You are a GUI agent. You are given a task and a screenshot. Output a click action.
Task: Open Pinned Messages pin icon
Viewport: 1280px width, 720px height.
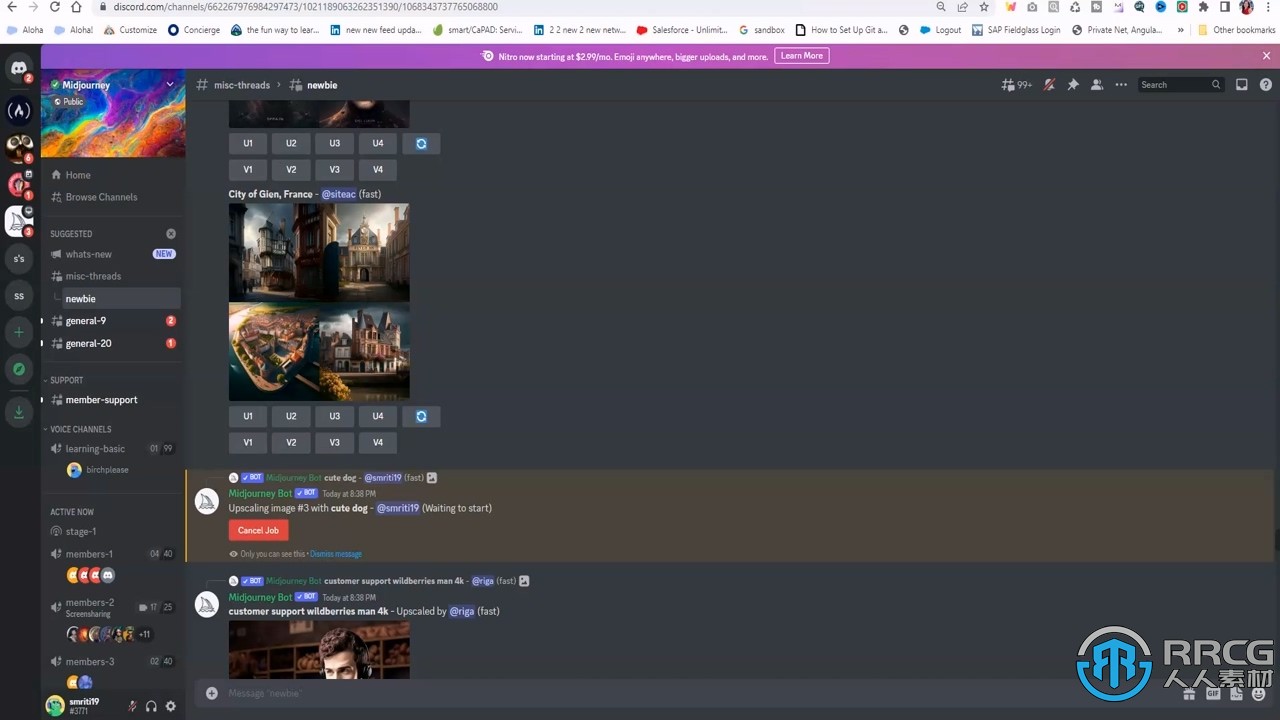[1073, 85]
